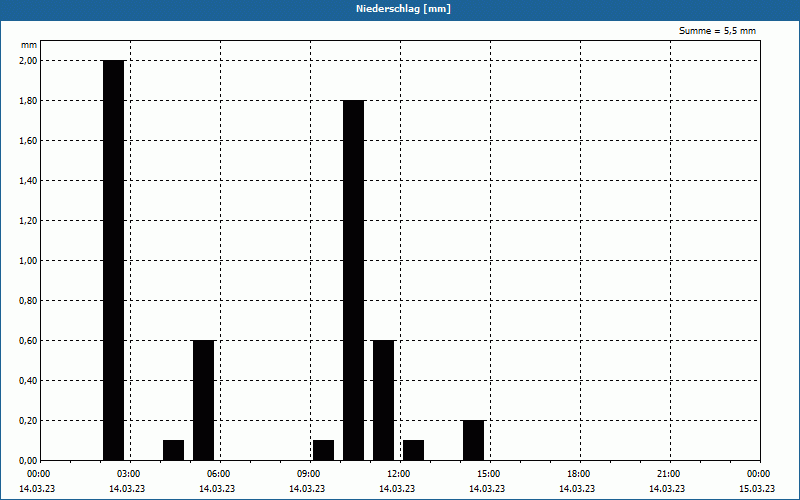The height and width of the screenshot is (500, 800).
Task: Click the '2,00' y-axis value
Action: coord(28,61)
